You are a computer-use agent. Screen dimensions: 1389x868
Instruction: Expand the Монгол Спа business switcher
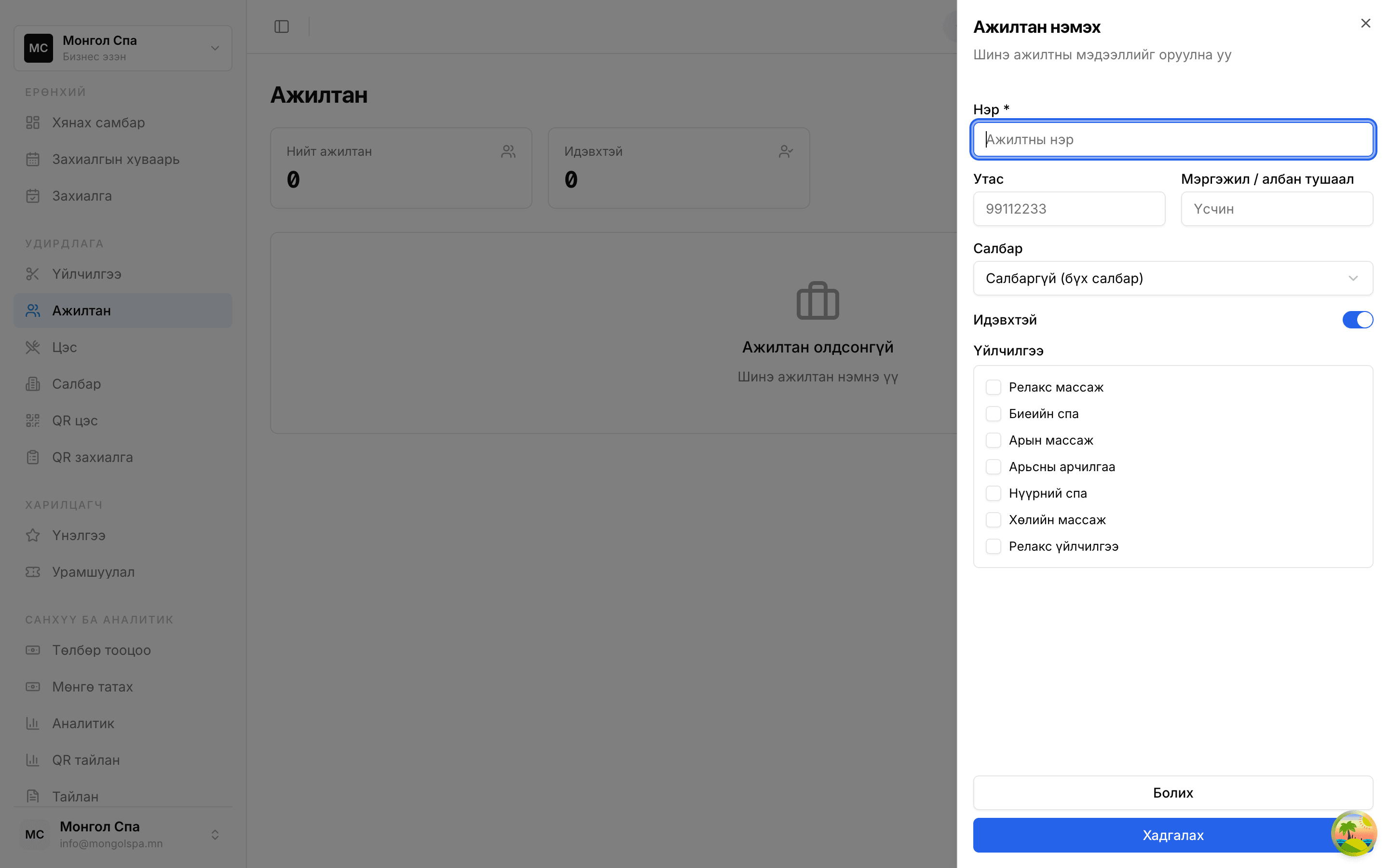(123, 48)
